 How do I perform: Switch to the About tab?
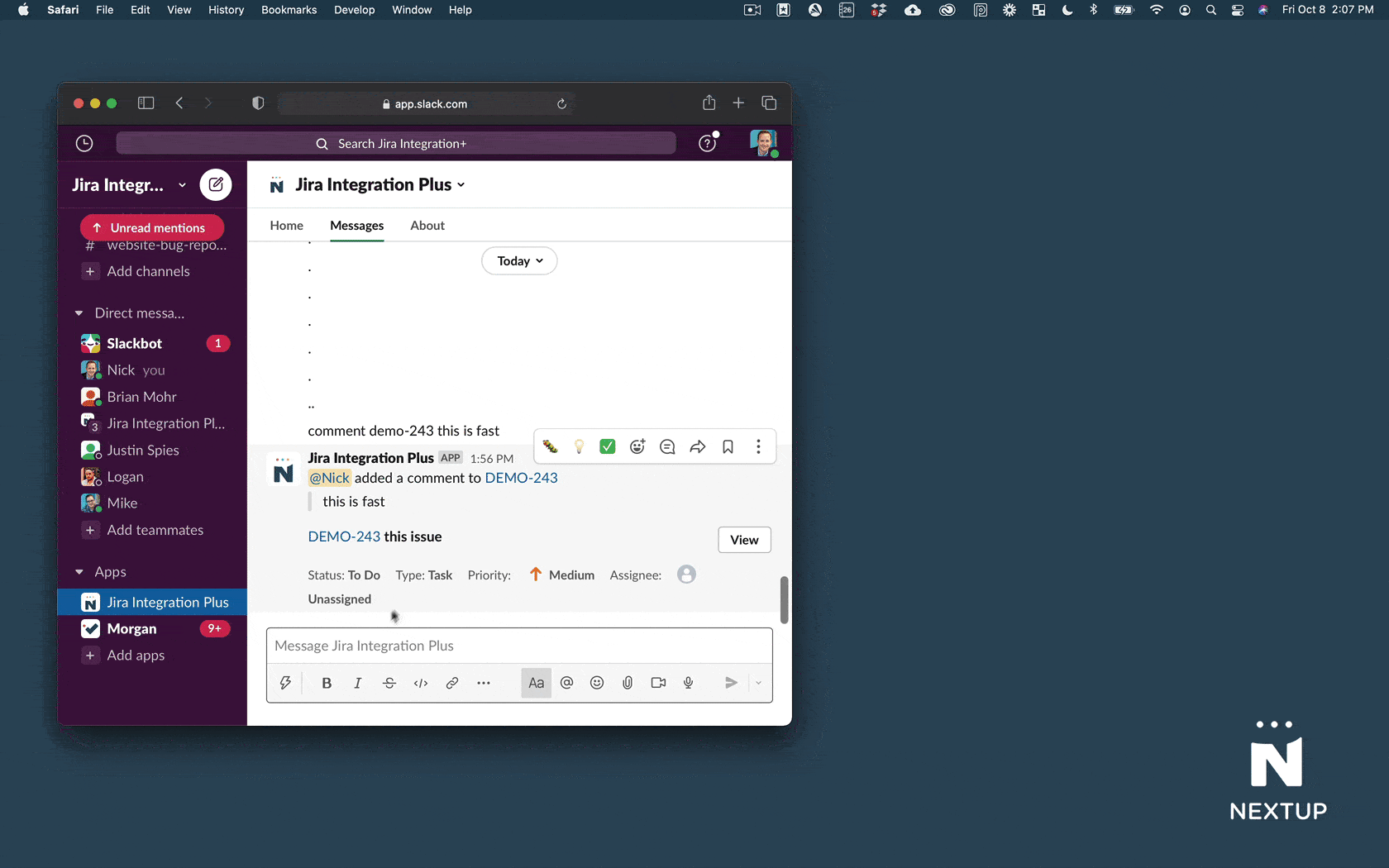[x=427, y=226]
